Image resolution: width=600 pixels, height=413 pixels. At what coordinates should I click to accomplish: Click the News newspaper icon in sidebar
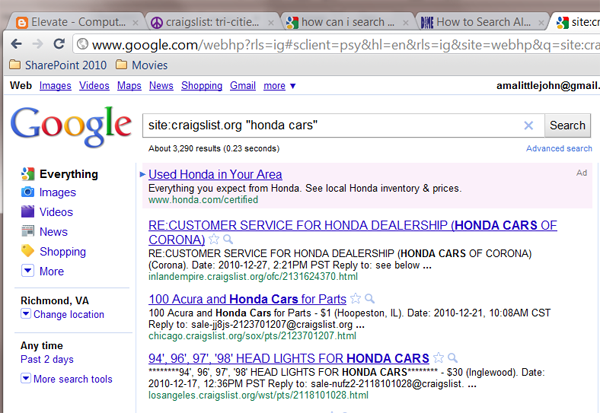(28, 231)
